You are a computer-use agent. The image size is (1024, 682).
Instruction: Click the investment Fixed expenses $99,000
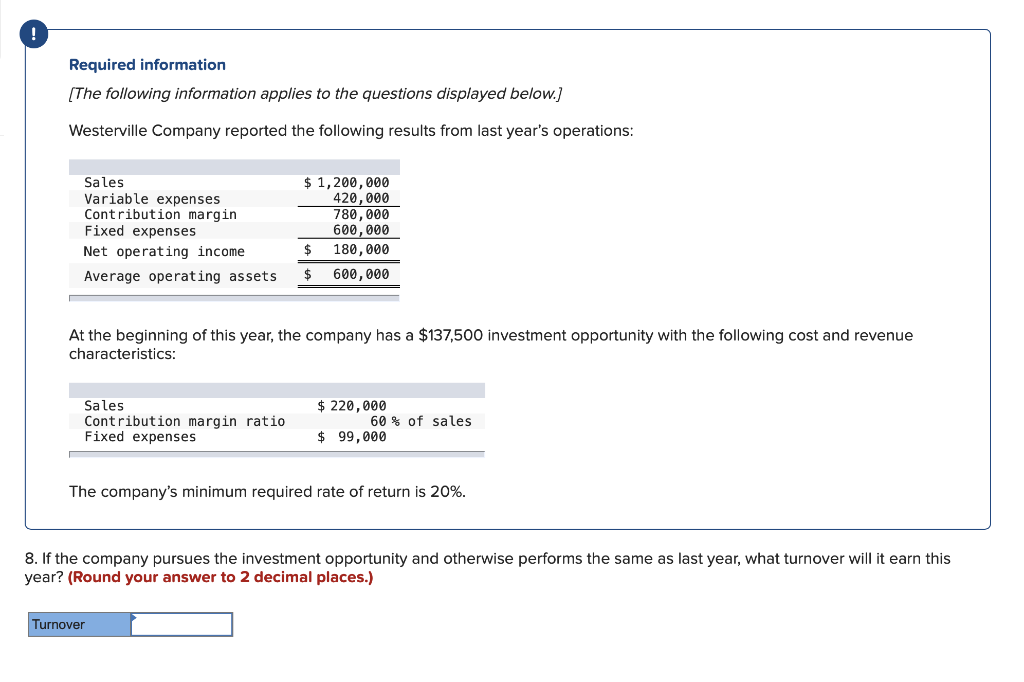[352, 437]
